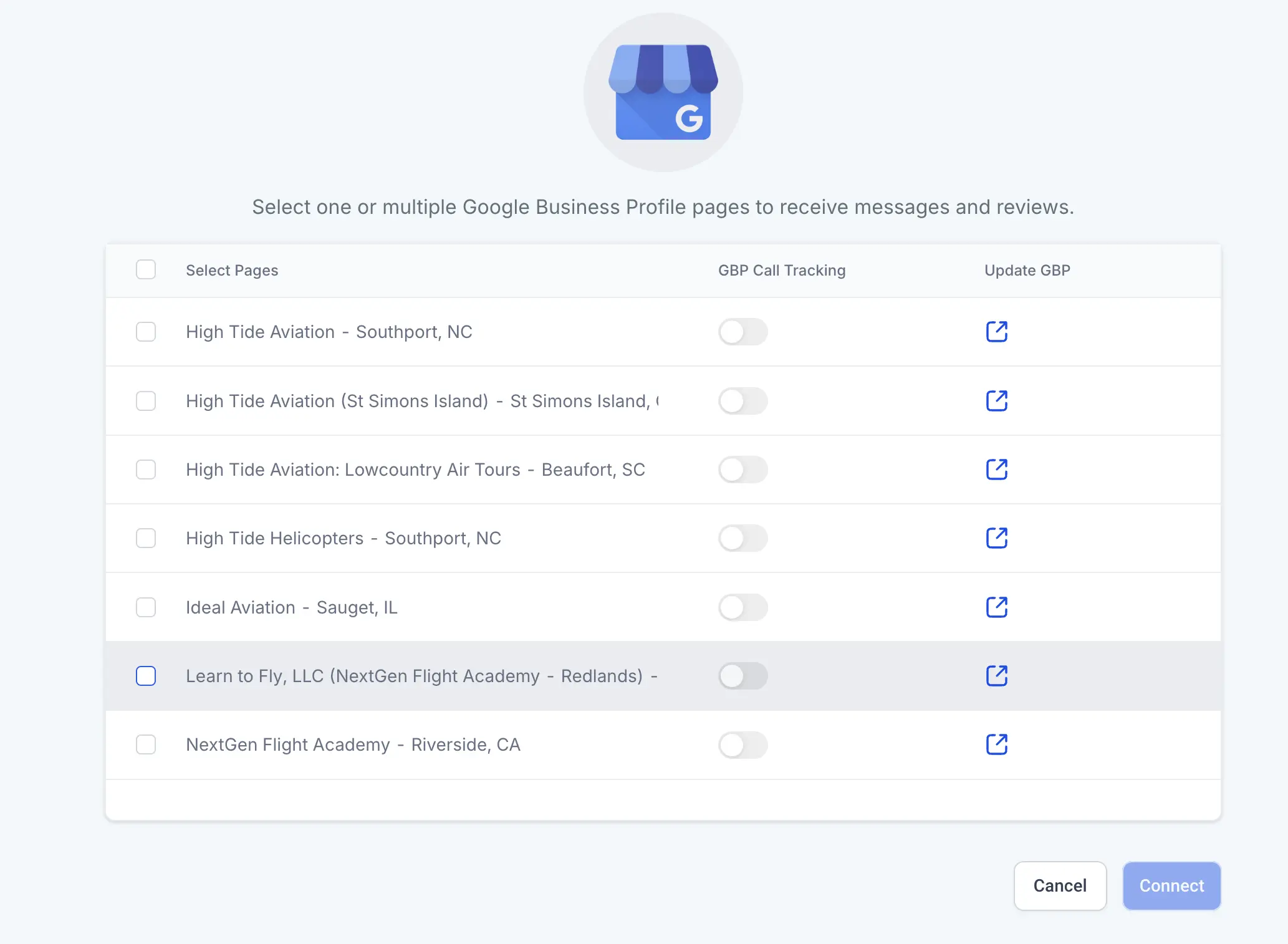
Task: Open Update GBP icon for Lowcountry Air Tours row
Action: [997, 470]
